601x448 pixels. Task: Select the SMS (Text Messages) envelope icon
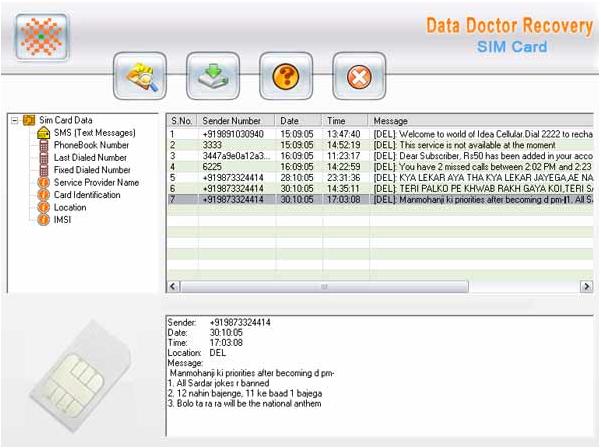[44, 133]
